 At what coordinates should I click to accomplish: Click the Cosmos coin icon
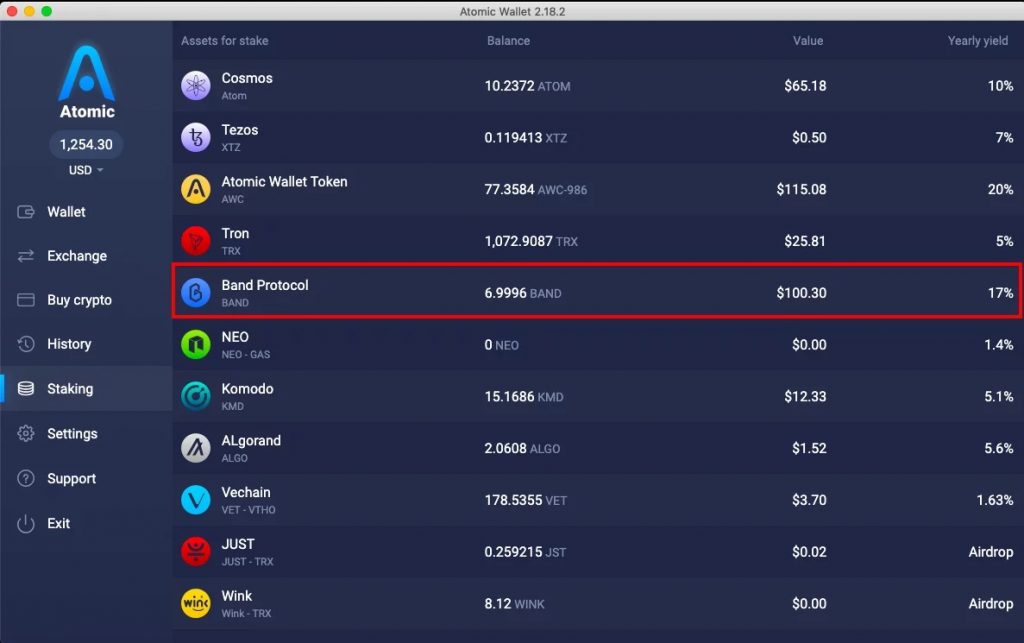[195, 86]
